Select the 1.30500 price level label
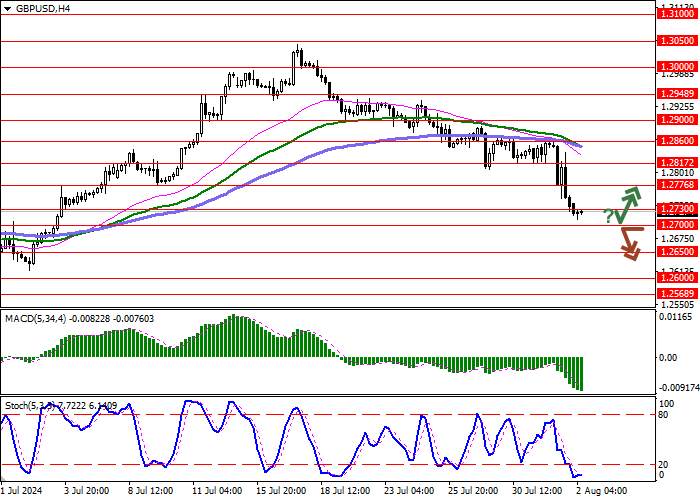 (x=678, y=41)
